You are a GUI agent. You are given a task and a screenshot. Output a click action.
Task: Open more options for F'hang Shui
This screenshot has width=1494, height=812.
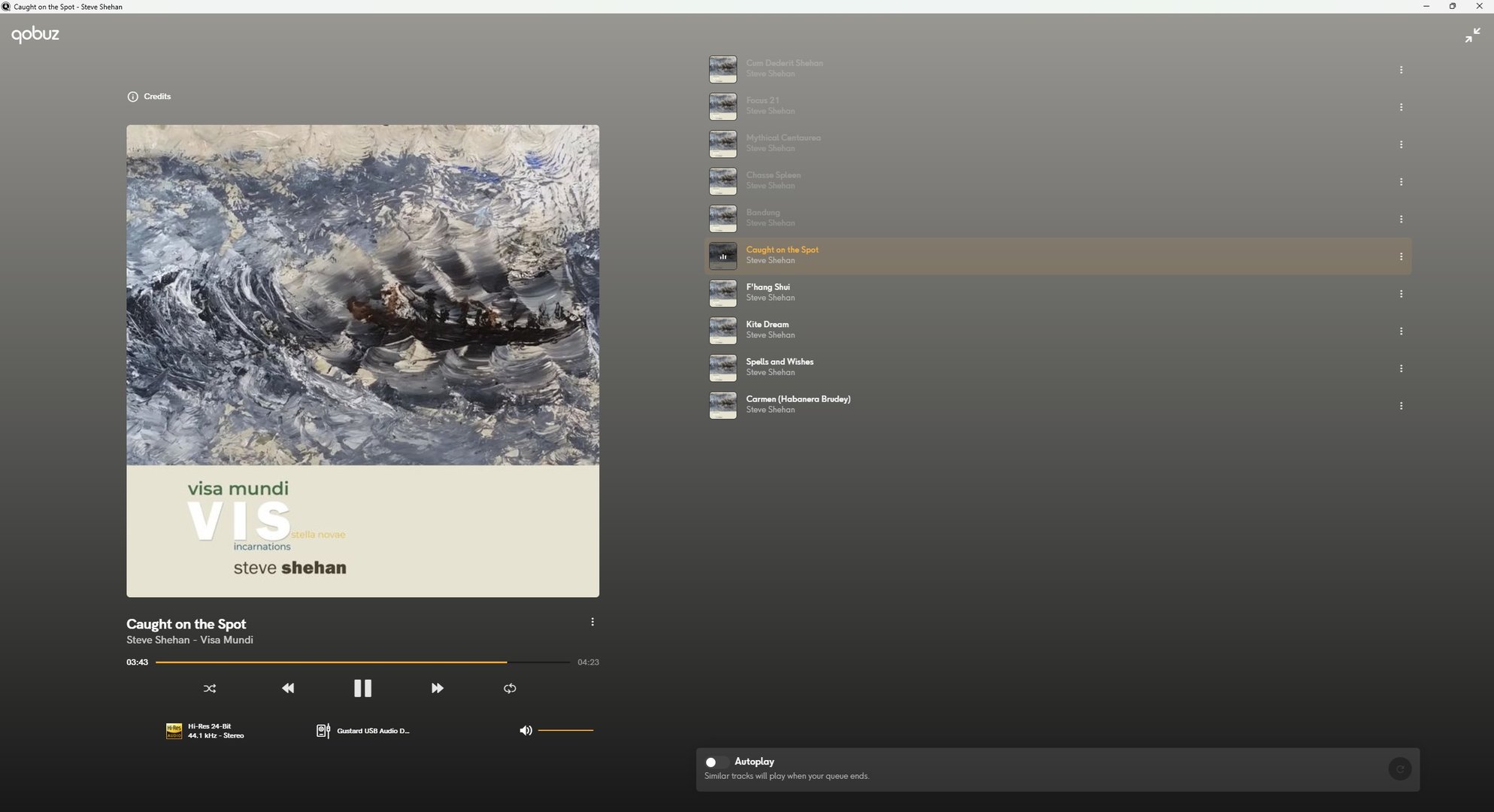1401,294
